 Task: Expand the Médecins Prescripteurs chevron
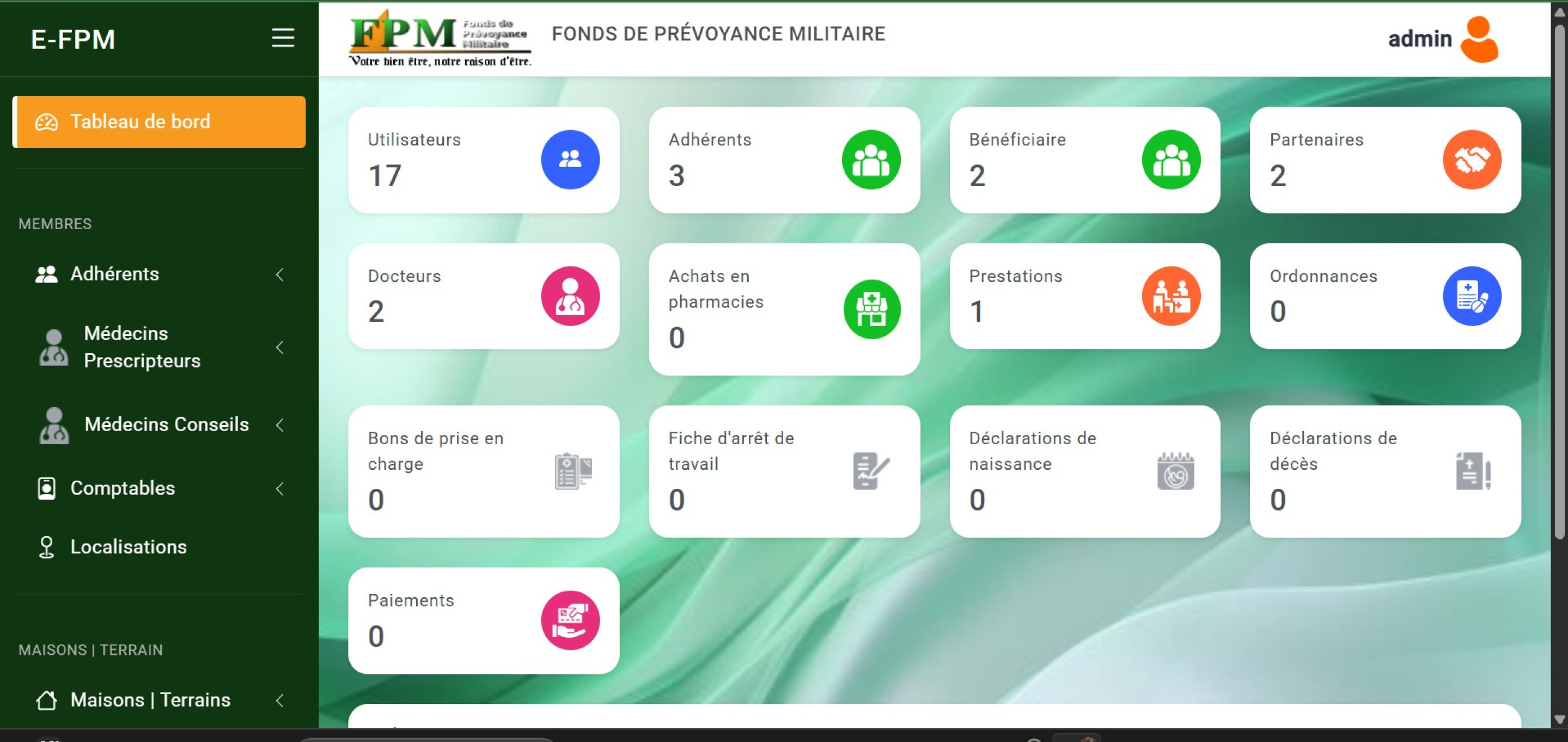(279, 347)
